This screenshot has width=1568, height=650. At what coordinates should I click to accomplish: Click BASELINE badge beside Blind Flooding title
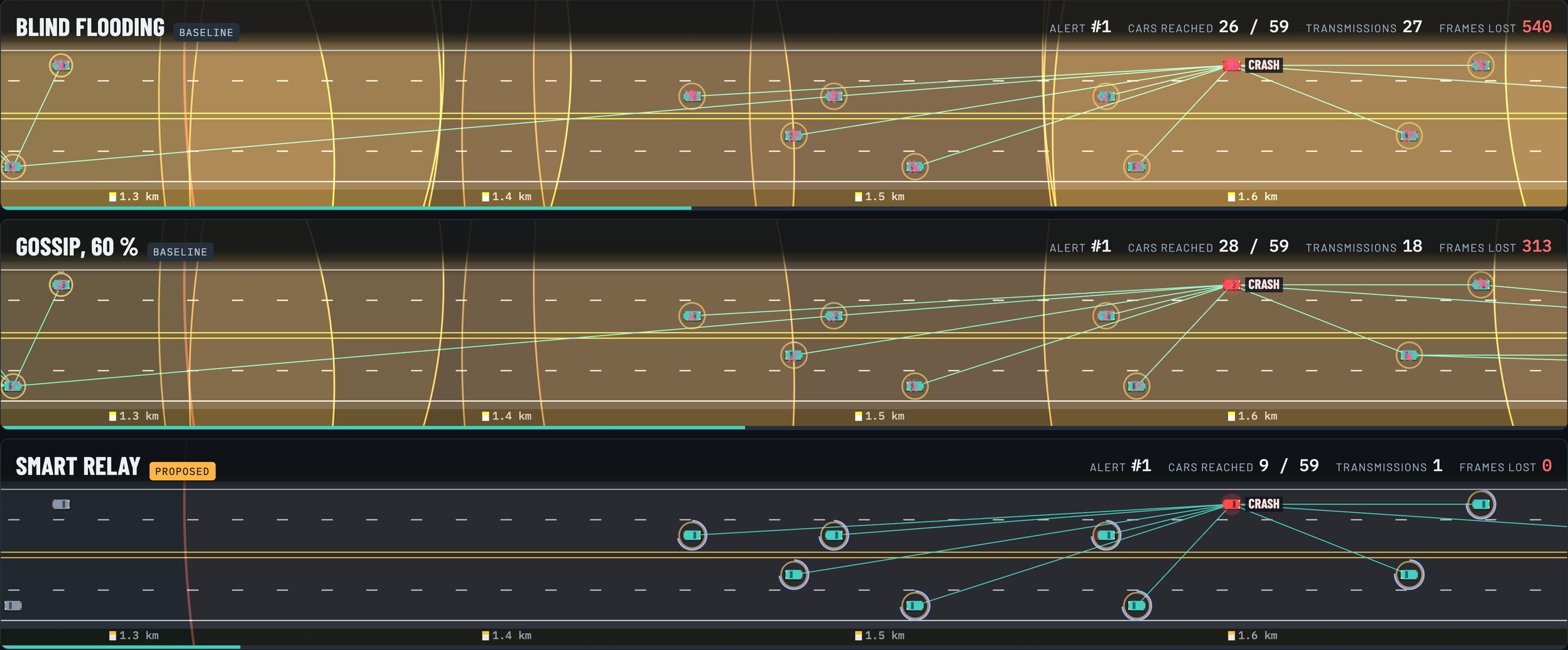coord(206,32)
